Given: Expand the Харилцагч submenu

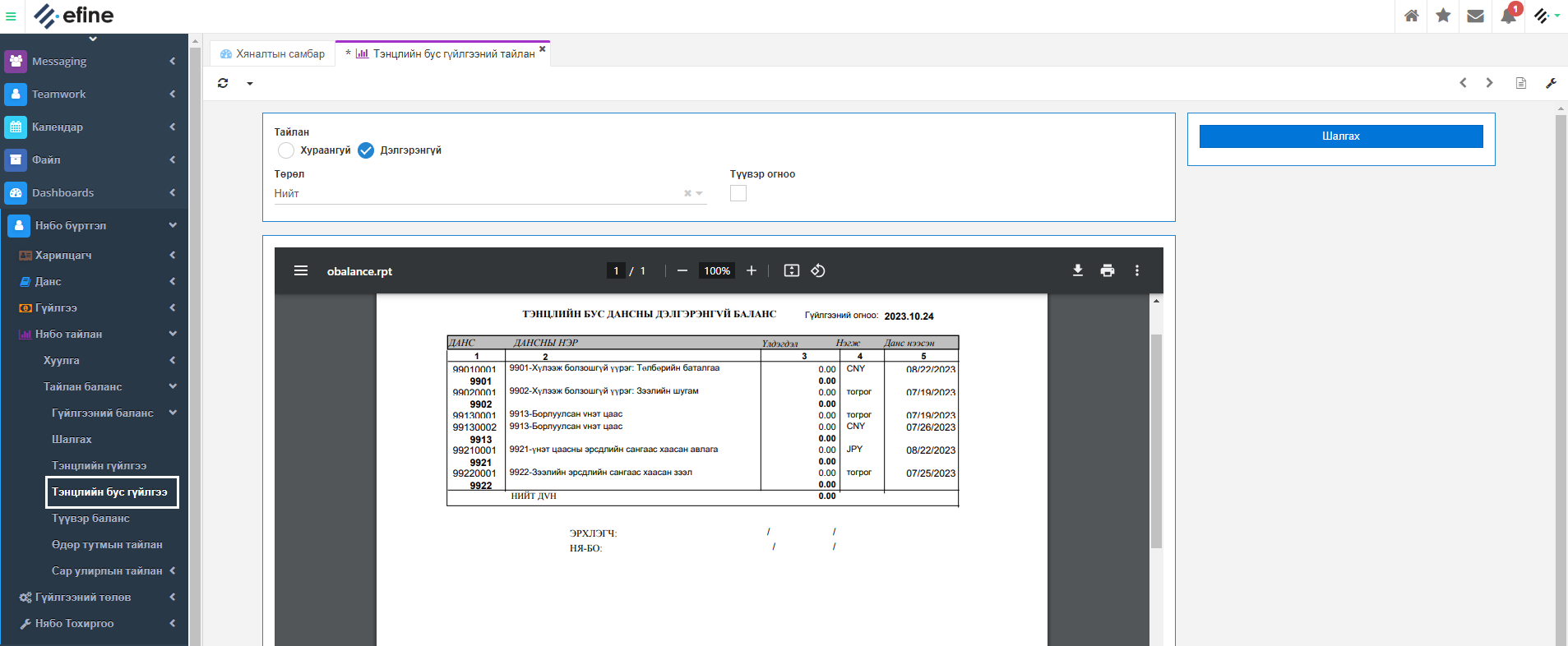Looking at the screenshot, I should pyautogui.click(x=95, y=255).
